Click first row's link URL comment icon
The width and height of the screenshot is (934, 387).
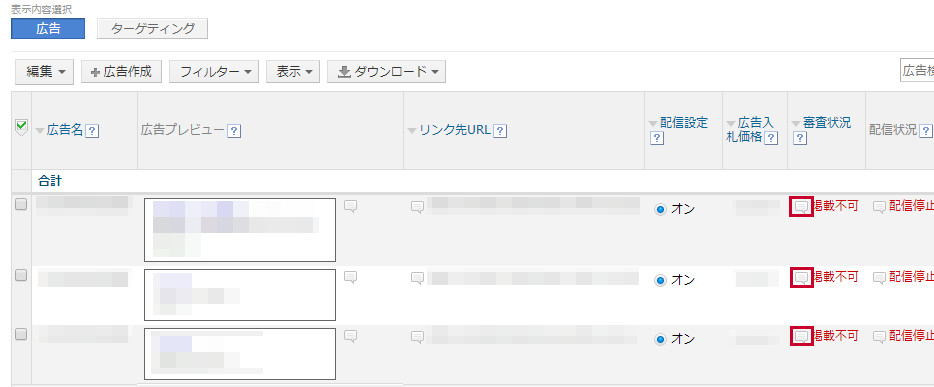click(418, 207)
